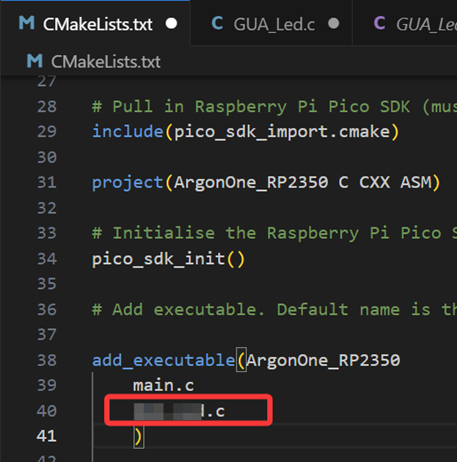Click main.c on line 39
The image size is (457, 462).
pyautogui.click(x=163, y=386)
